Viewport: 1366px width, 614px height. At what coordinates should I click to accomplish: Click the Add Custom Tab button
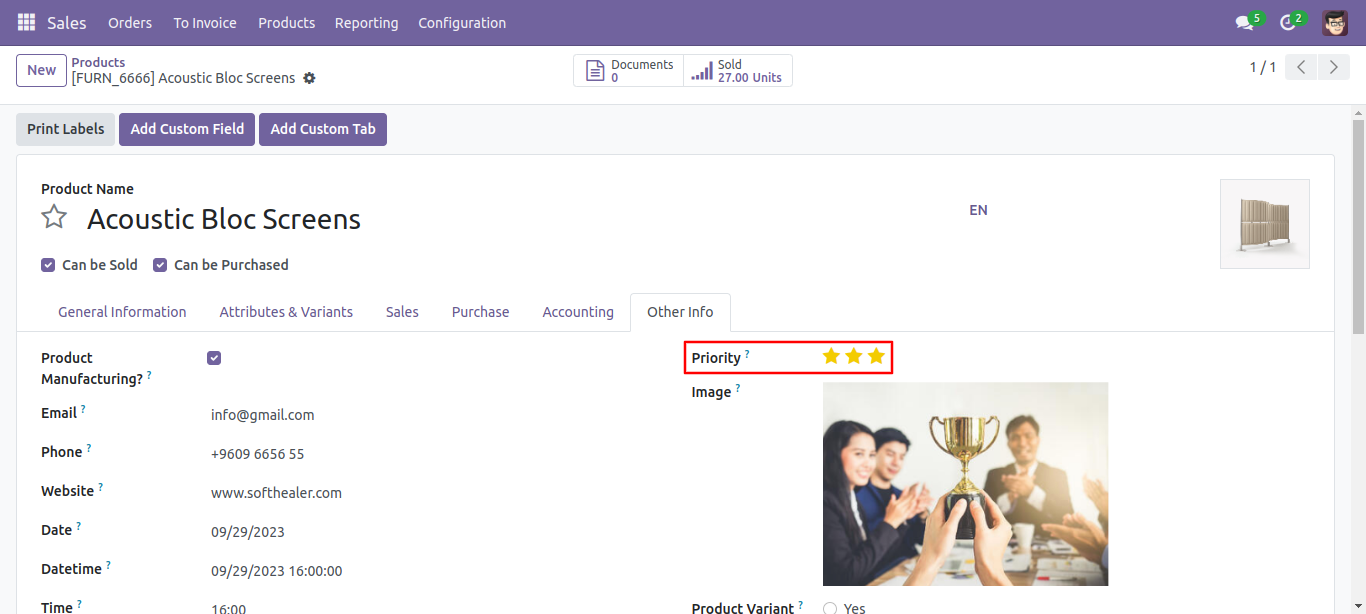(323, 129)
